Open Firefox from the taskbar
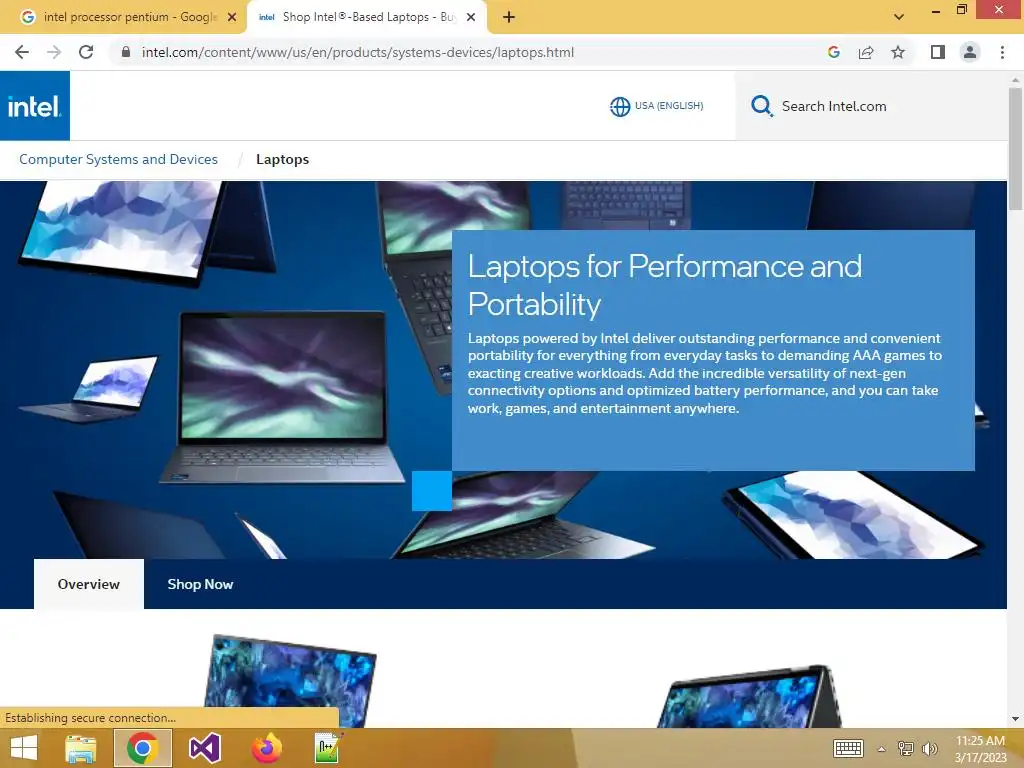Screen dimensions: 1024x768 (x=266, y=748)
